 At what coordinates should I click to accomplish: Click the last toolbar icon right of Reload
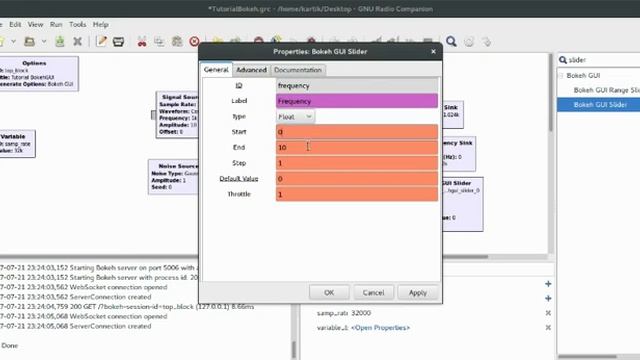pyautogui.click(x=486, y=42)
